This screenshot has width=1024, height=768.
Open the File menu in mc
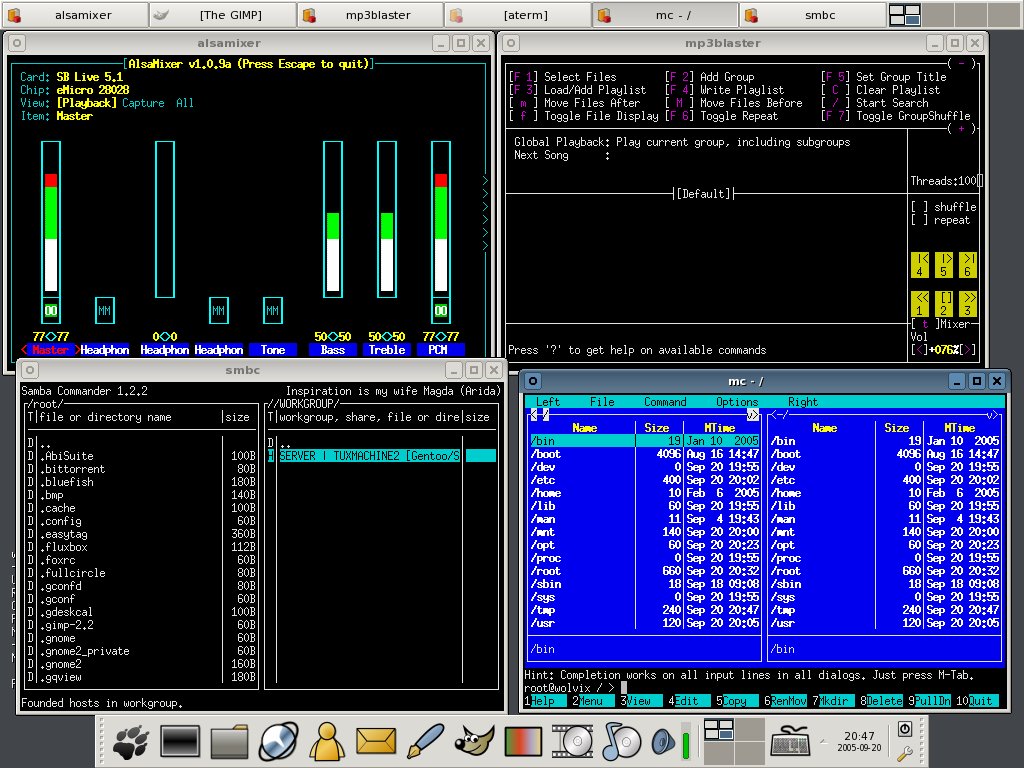pyautogui.click(x=602, y=402)
